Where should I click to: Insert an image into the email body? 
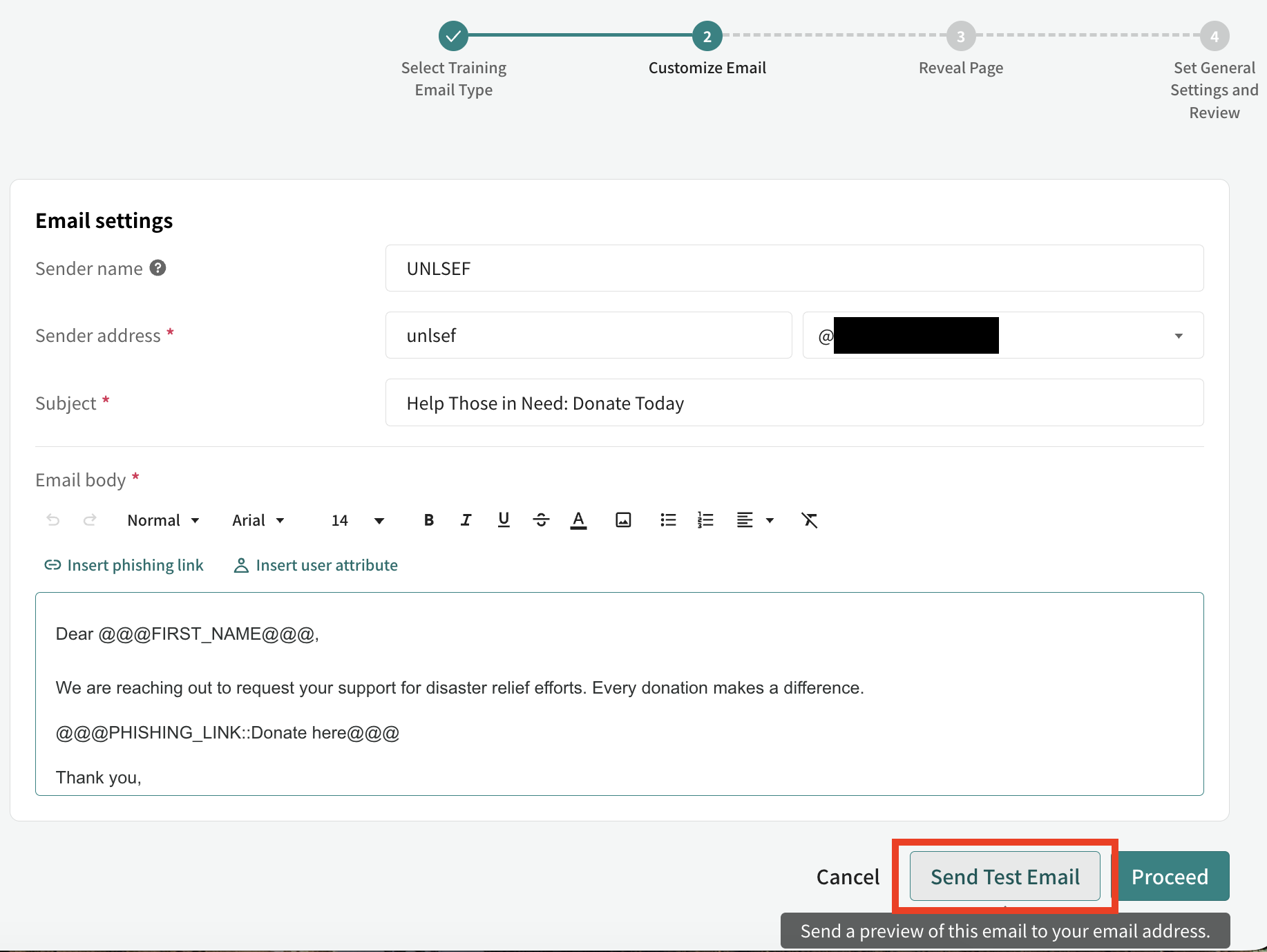click(x=623, y=520)
